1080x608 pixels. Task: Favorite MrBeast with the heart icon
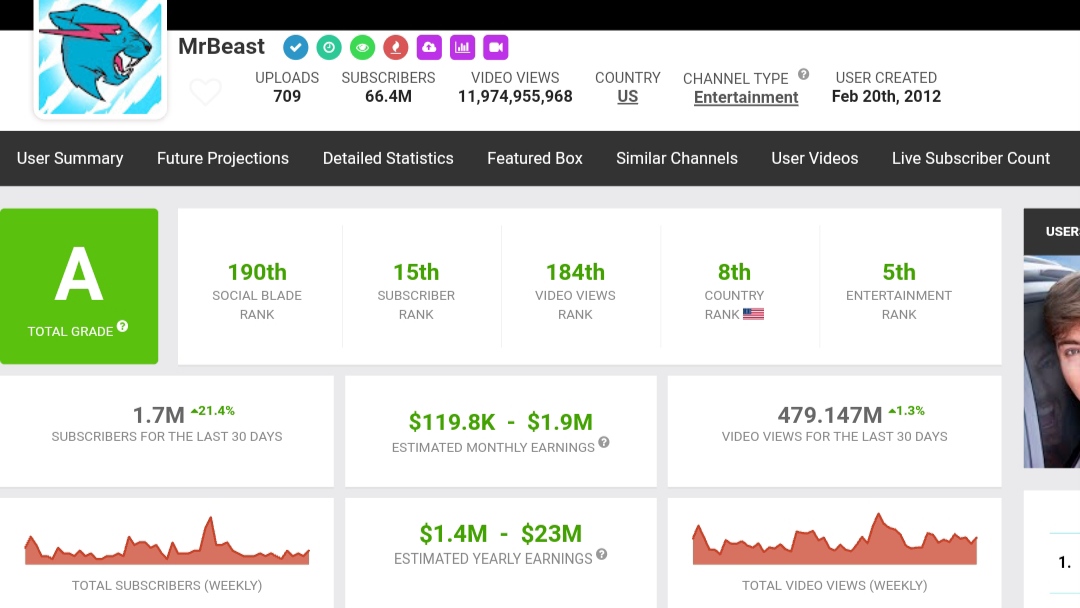coord(205,92)
